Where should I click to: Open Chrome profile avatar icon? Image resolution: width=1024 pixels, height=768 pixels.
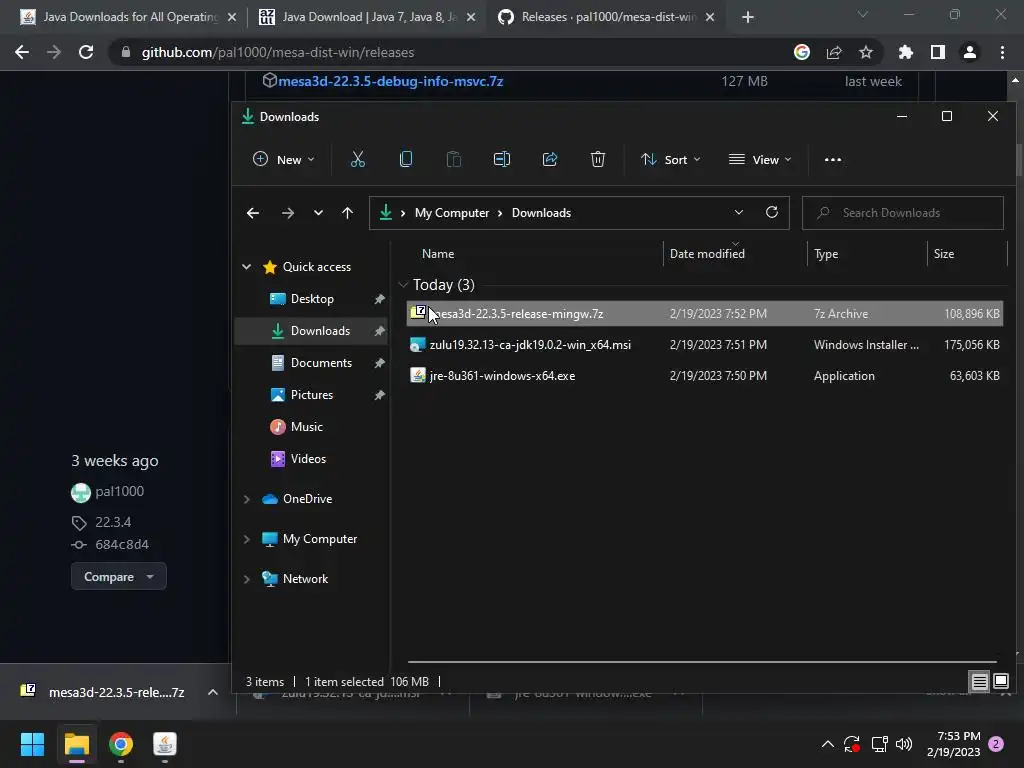click(970, 52)
